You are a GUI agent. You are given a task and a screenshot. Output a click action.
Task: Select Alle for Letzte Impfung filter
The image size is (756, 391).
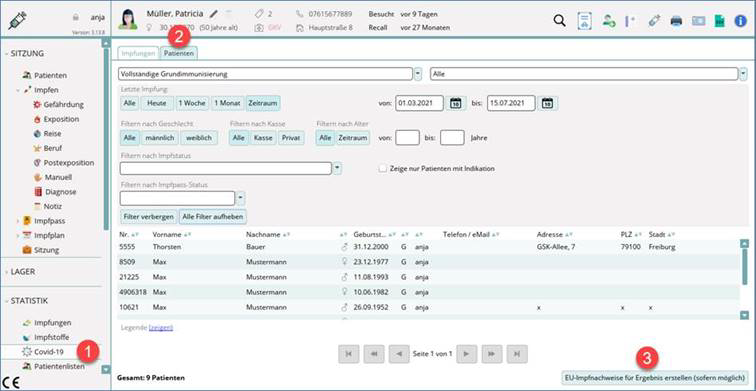point(129,103)
